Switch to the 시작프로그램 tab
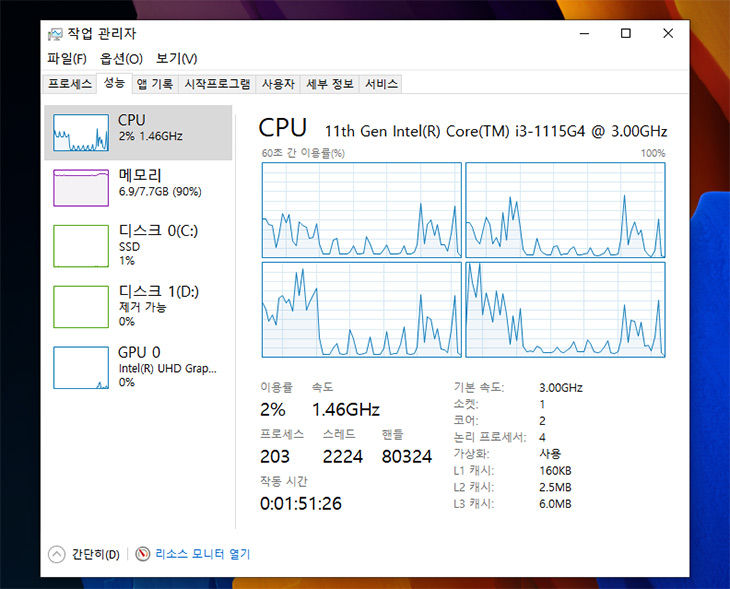Screen dimensions: 730x589 217,84
